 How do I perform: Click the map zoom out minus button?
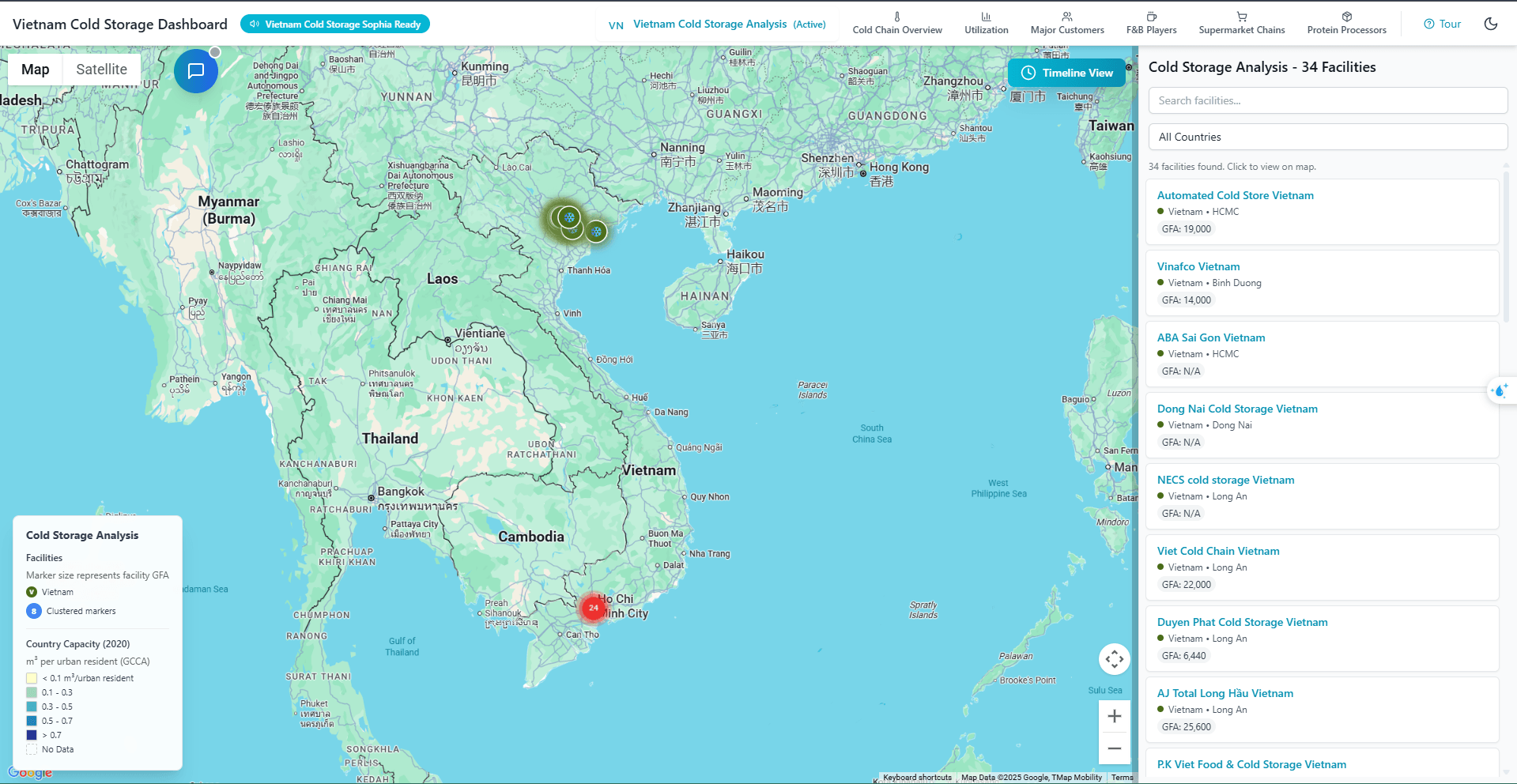(x=1114, y=748)
